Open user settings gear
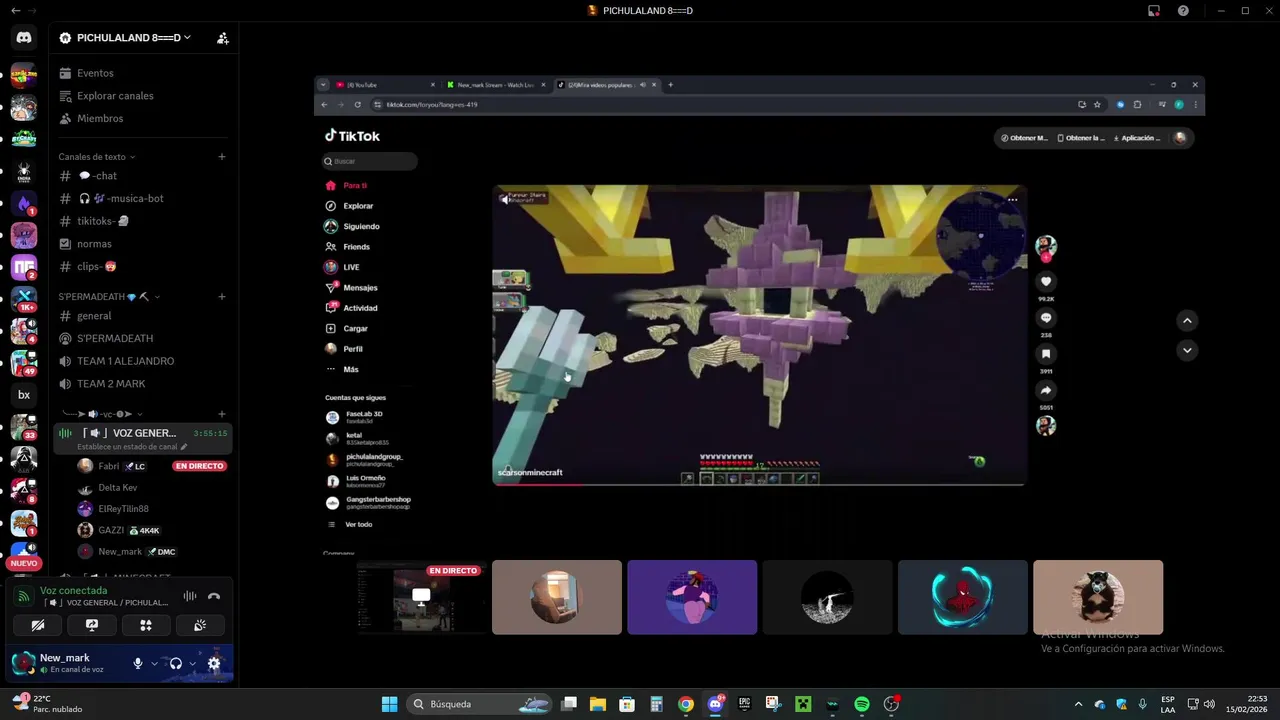1280x720 pixels. point(214,663)
